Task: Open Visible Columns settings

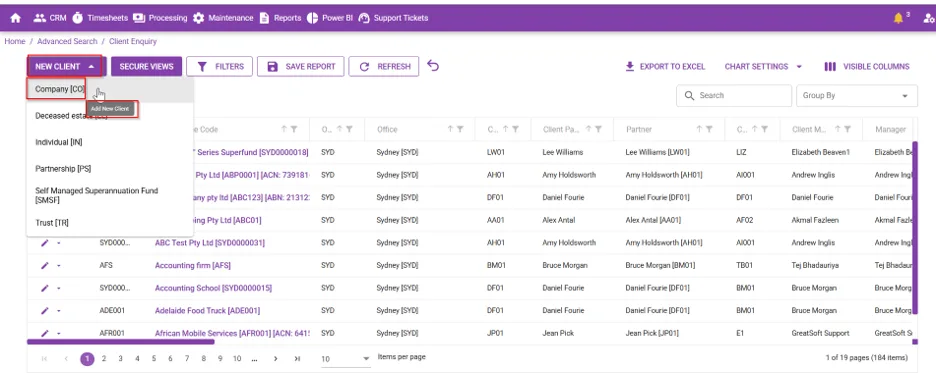Action: pyautogui.click(x=867, y=67)
